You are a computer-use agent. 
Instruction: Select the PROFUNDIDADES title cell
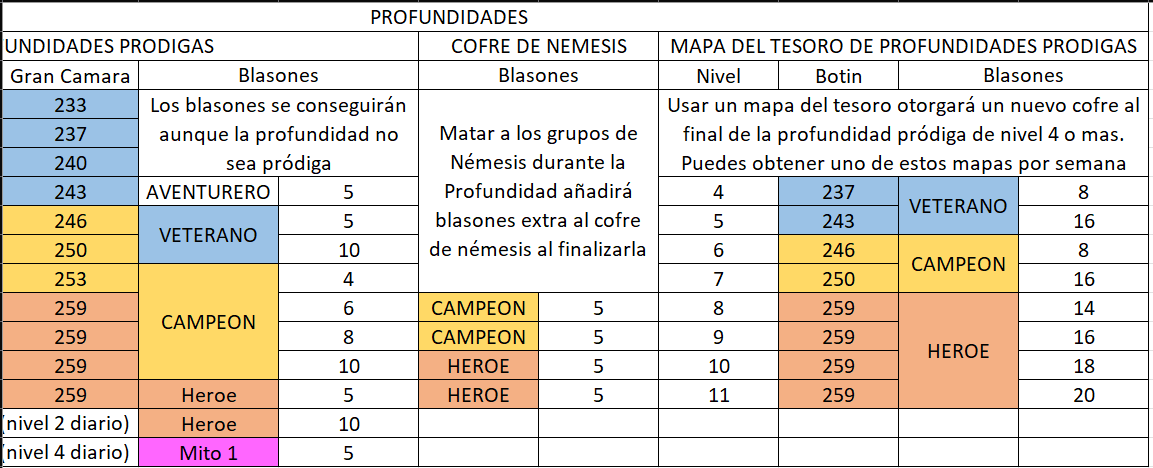click(x=448, y=18)
